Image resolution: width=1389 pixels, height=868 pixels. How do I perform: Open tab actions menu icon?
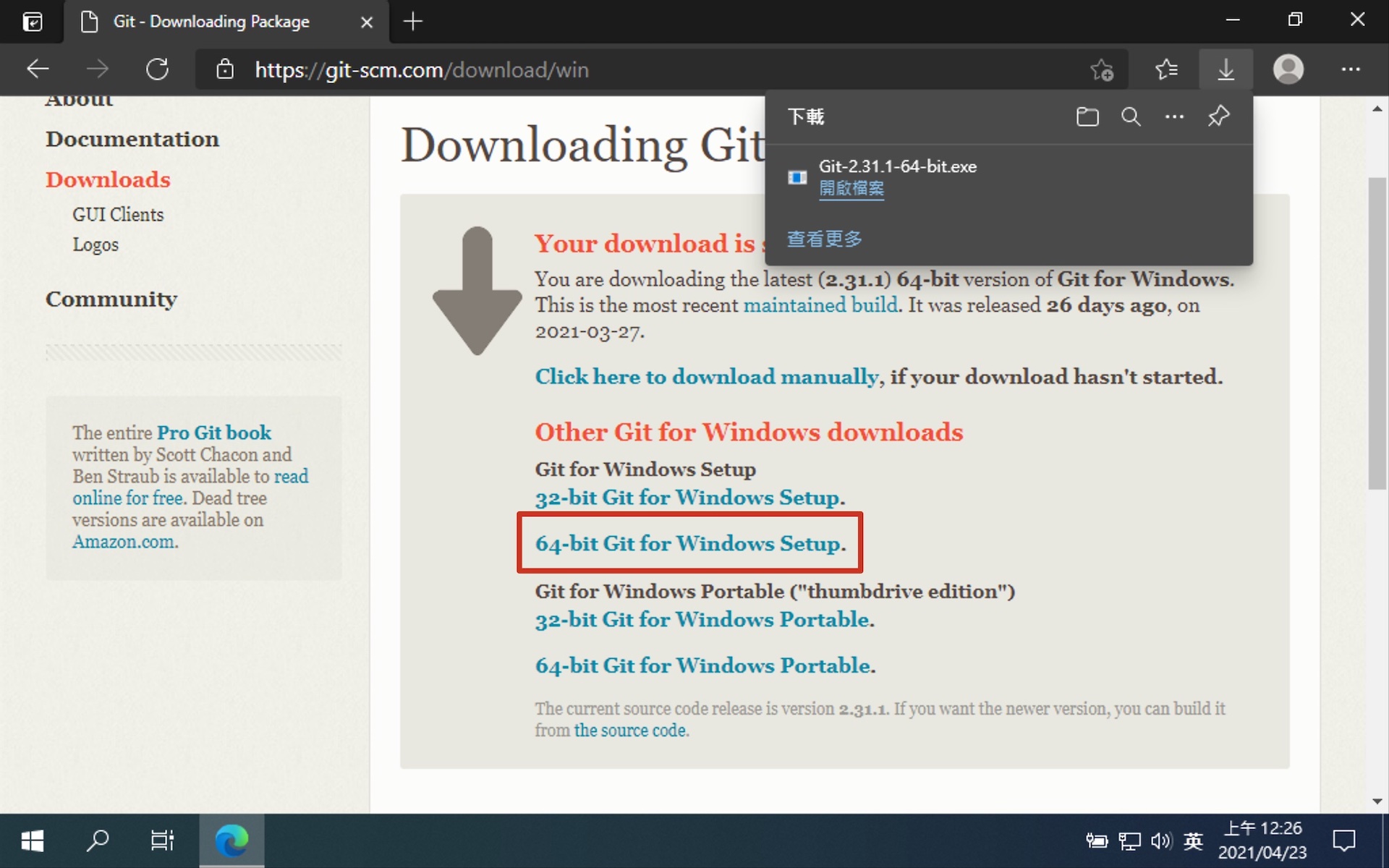pyautogui.click(x=33, y=22)
